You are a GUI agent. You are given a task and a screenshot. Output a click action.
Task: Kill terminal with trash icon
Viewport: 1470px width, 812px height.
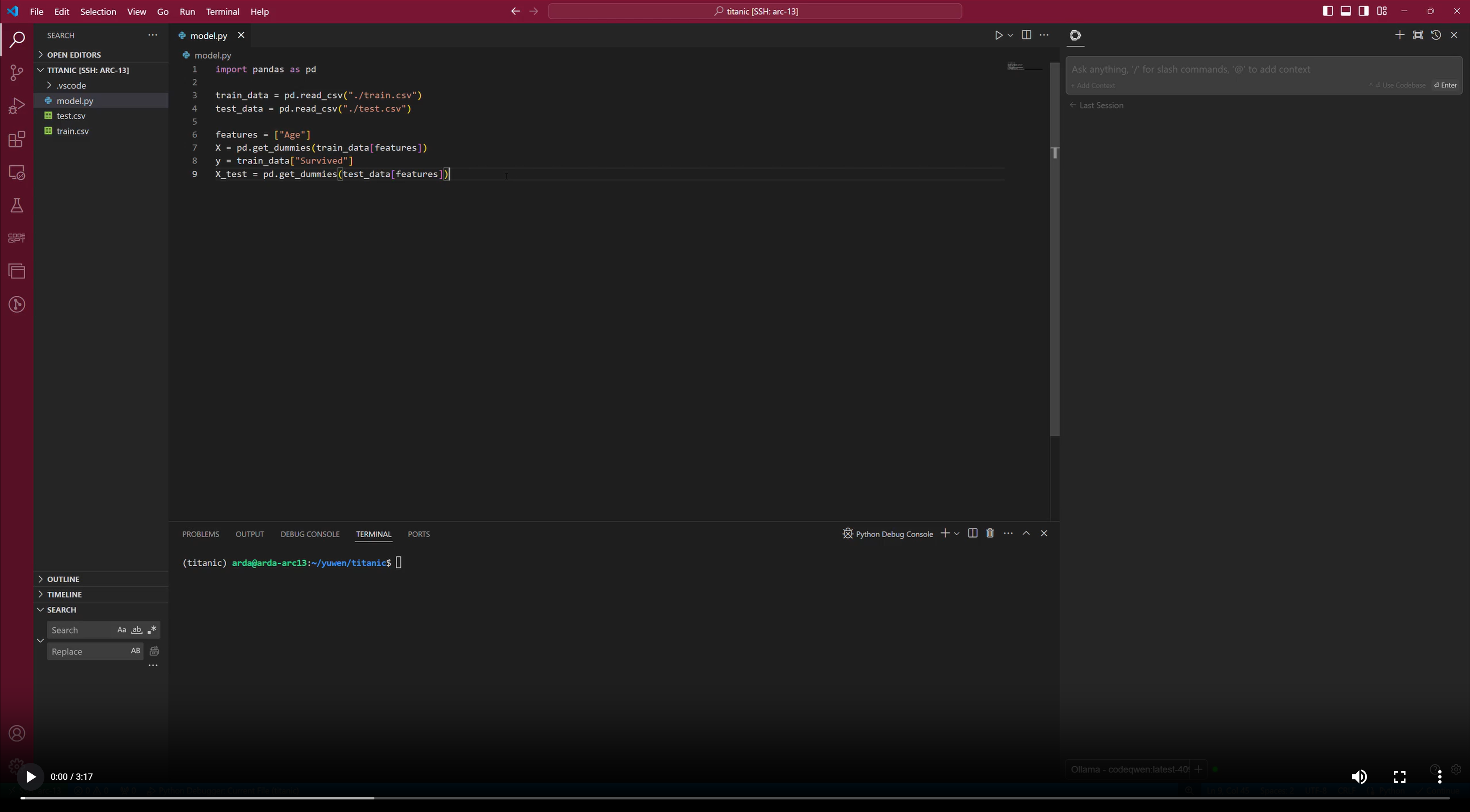coord(990,533)
